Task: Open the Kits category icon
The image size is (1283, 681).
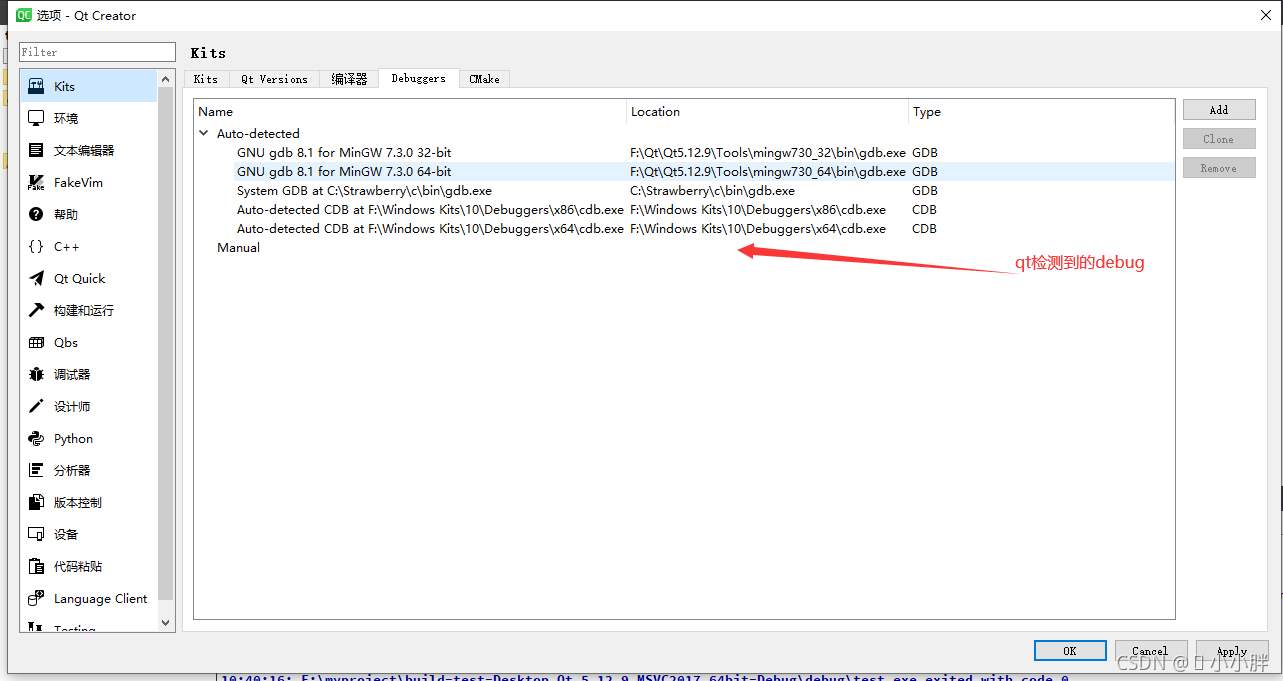Action: [36, 86]
